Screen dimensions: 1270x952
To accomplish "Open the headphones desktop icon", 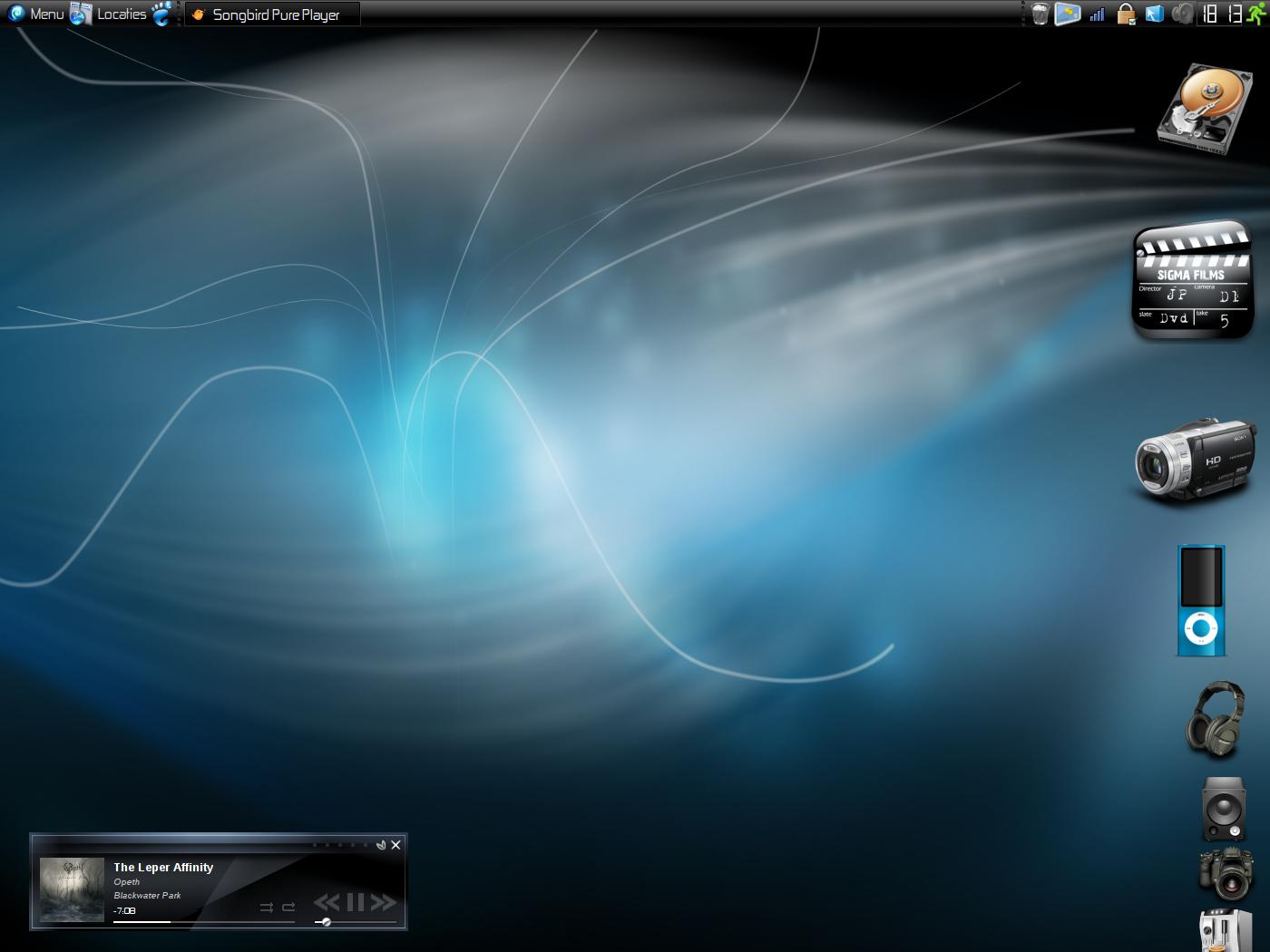I will [1216, 719].
